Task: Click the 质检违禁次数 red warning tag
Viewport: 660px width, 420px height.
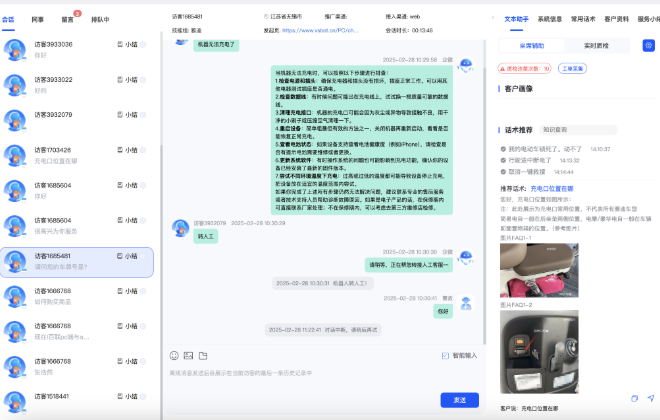Action: pyautogui.click(x=528, y=68)
